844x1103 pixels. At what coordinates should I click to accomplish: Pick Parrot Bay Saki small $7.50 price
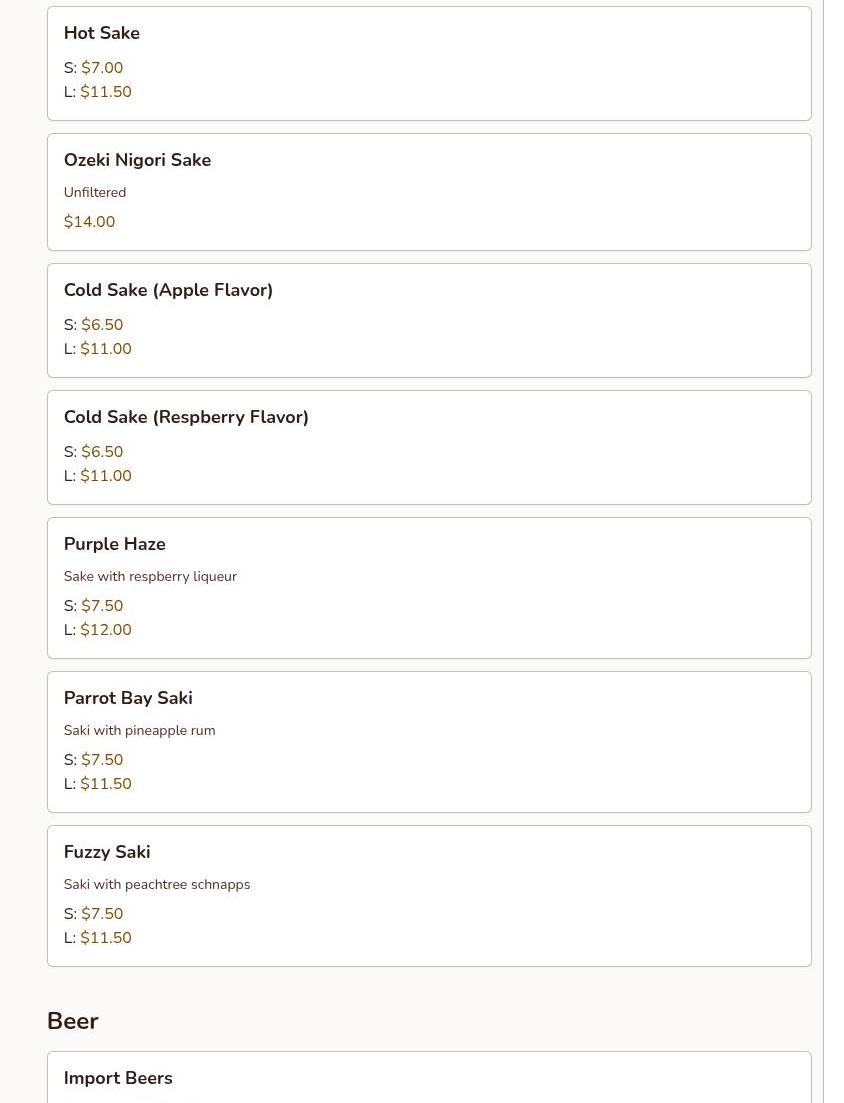pyautogui.click(x=102, y=760)
